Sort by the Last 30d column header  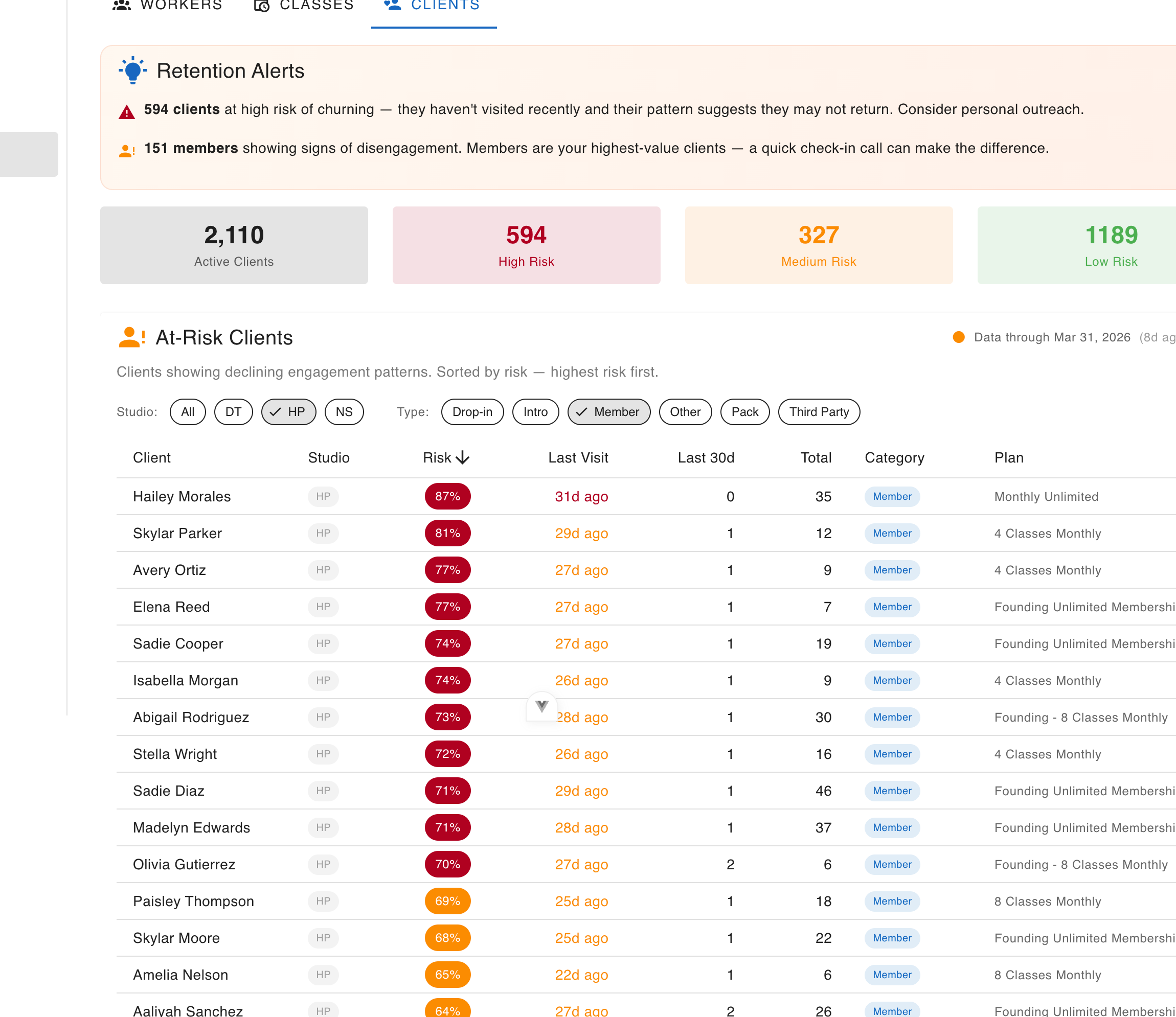tap(706, 457)
